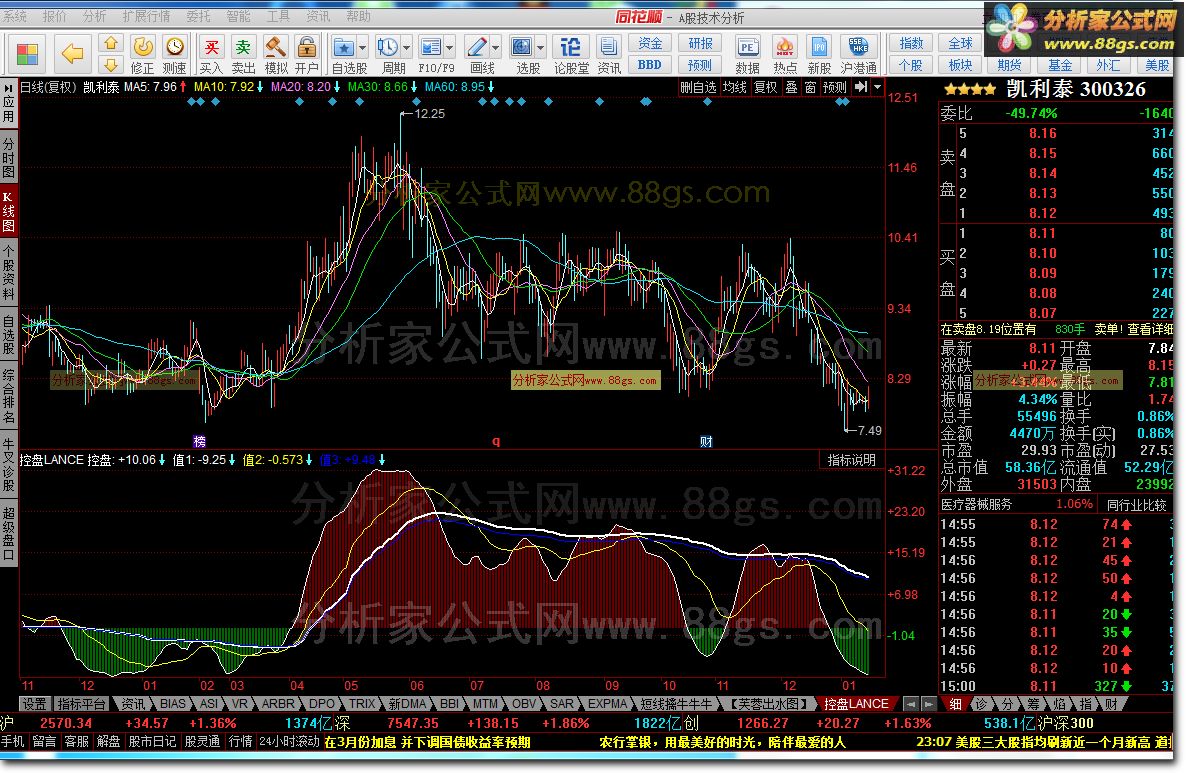Click the yellow down arrow icon
The image size is (1186, 773).
pyautogui.click(x=110, y=66)
